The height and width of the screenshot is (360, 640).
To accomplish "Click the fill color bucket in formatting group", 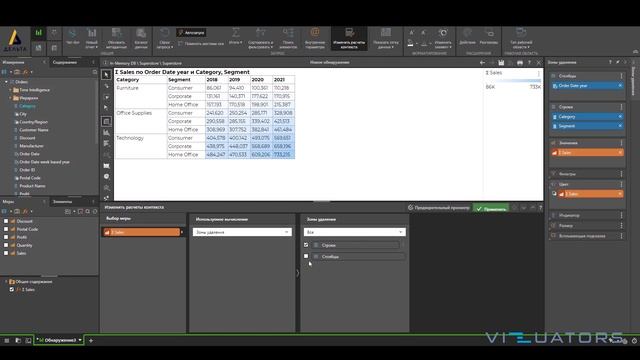I will pos(410,42).
